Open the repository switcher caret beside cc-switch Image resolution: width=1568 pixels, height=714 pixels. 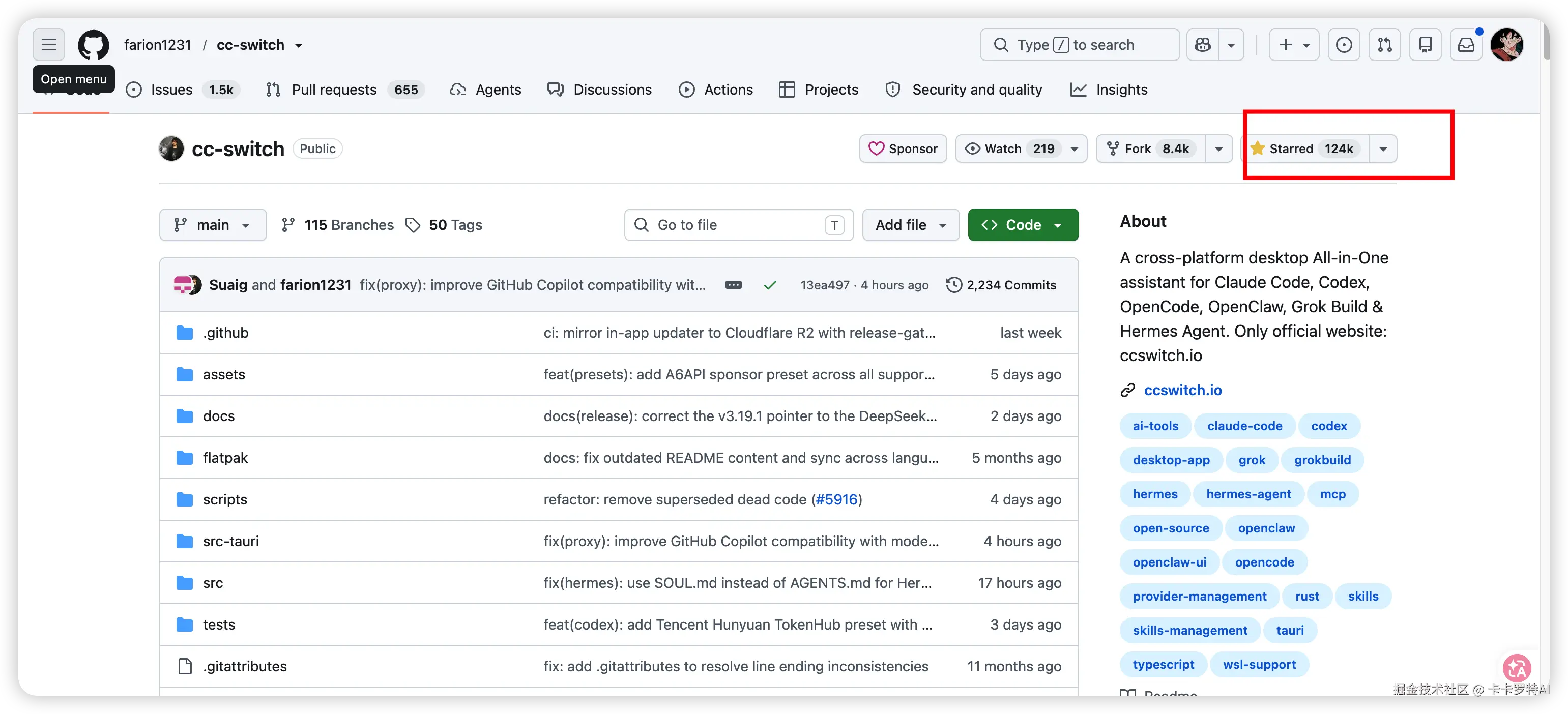pos(299,46)
